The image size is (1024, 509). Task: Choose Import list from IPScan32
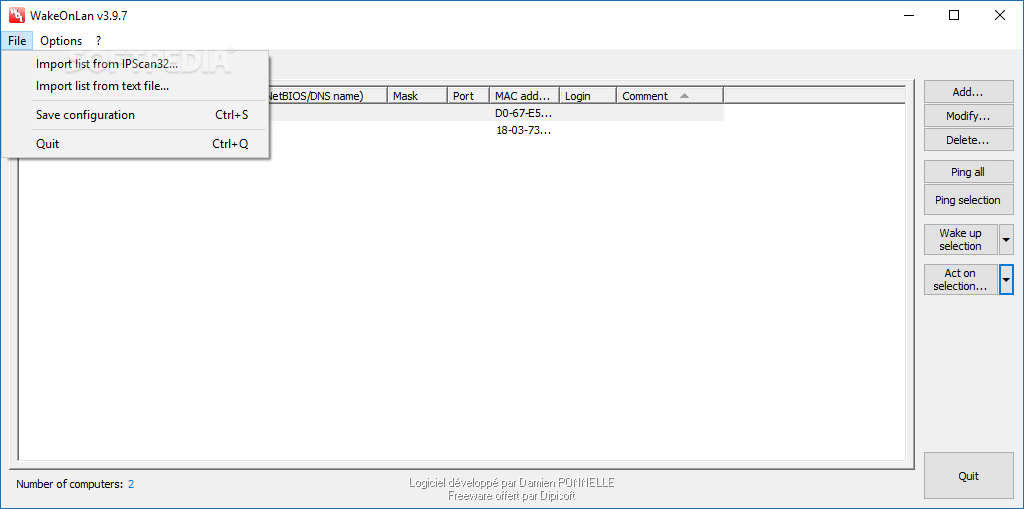(x=135, y=64)
